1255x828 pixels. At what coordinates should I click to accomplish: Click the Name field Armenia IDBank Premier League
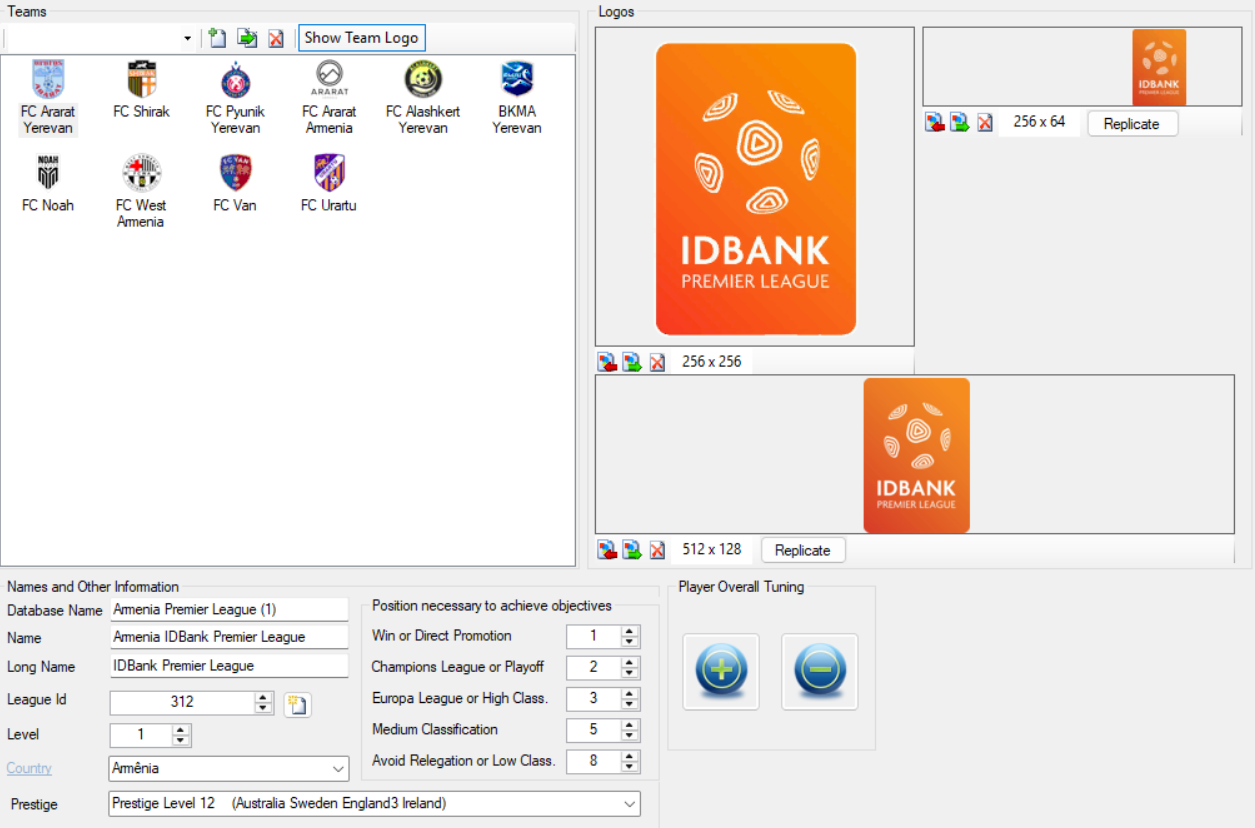(229, 637)
